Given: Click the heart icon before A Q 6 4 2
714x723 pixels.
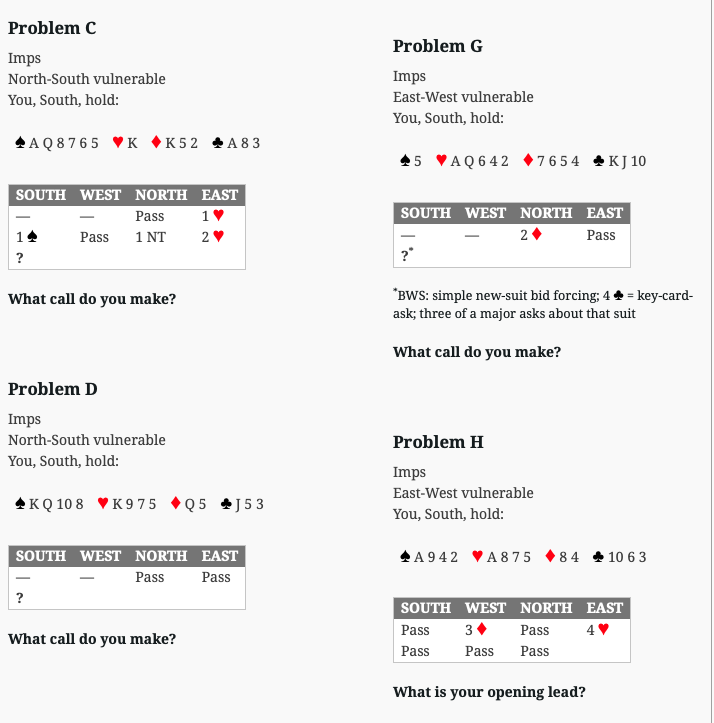Looking at the screenshot, I should [441, 160].
